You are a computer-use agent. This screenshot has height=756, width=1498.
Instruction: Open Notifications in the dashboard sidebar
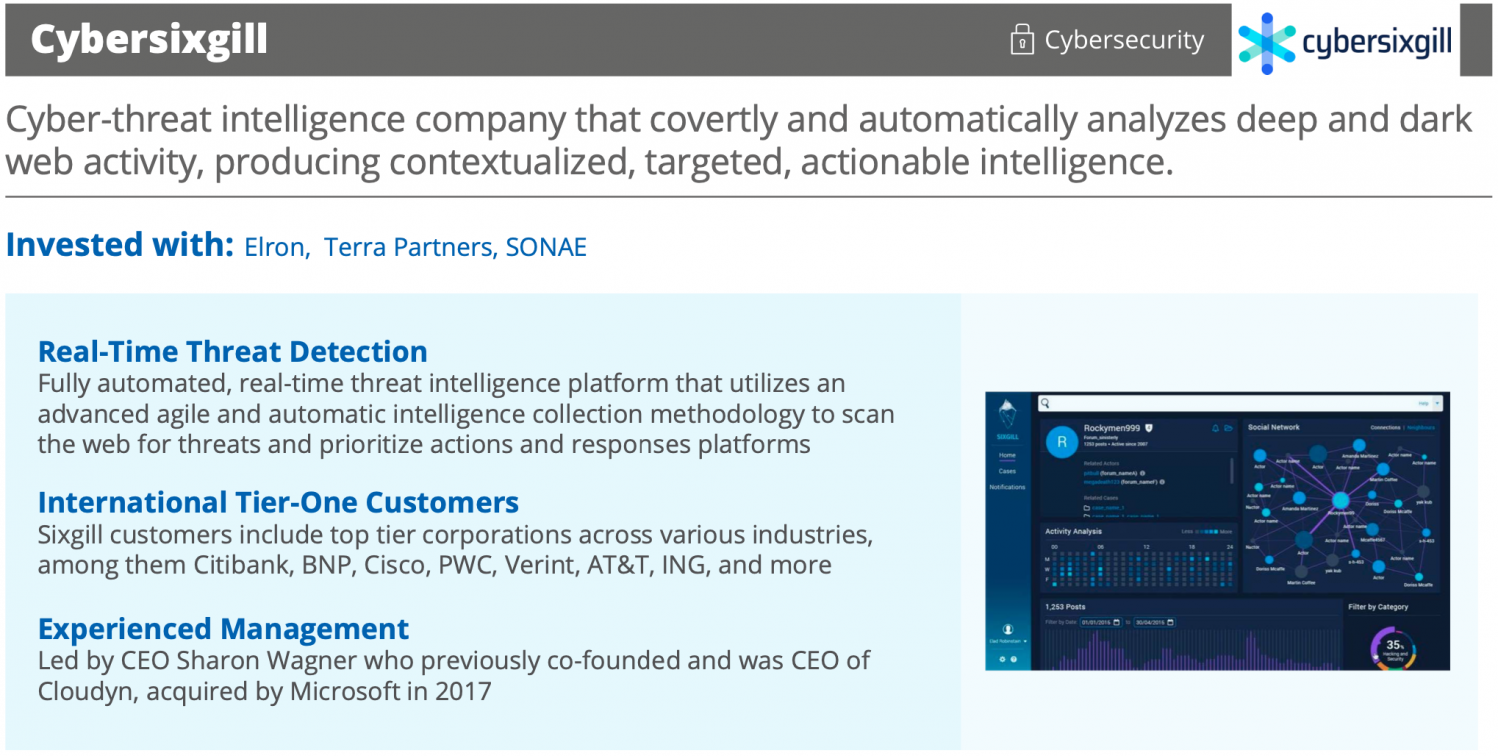1007,487
